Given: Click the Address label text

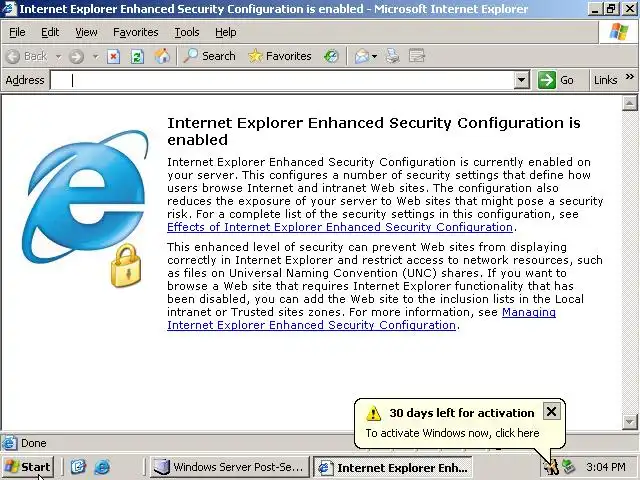Looking at the screenshot, I should coord(25,80).
